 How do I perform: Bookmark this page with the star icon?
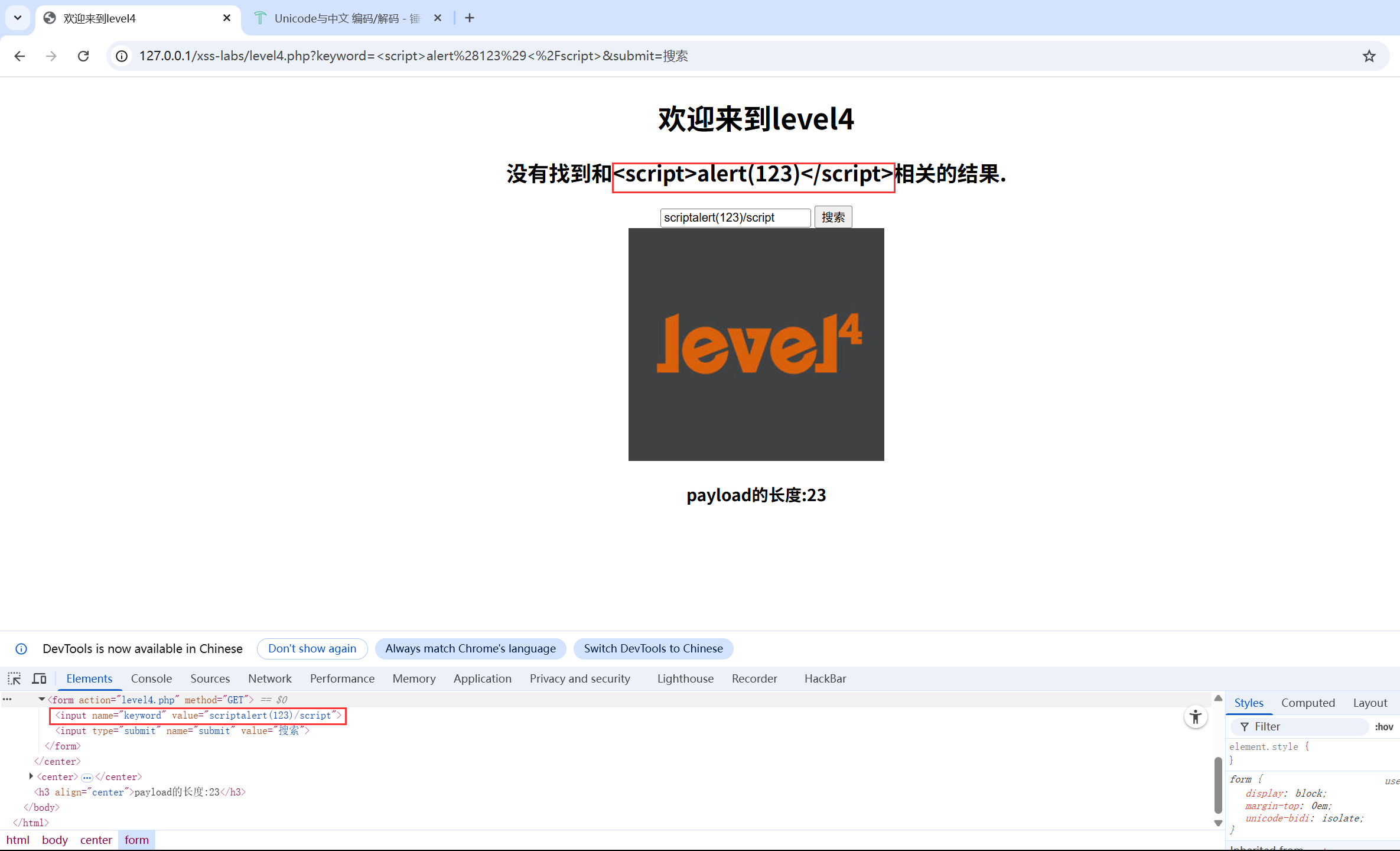click(1369, 56)
